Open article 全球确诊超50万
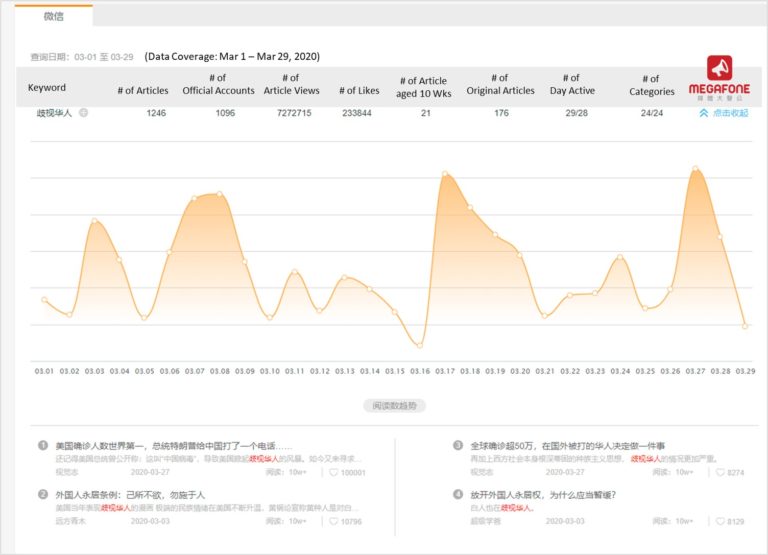 (568, 446)
